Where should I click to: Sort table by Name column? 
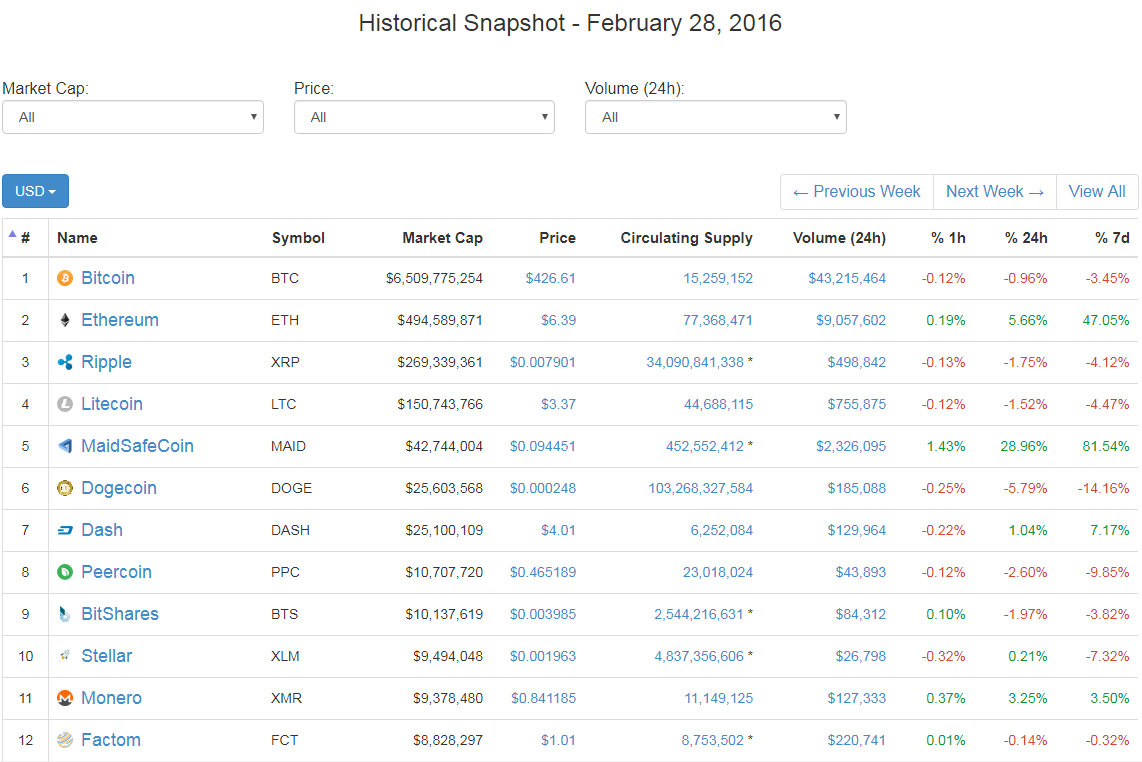(77, 238)
